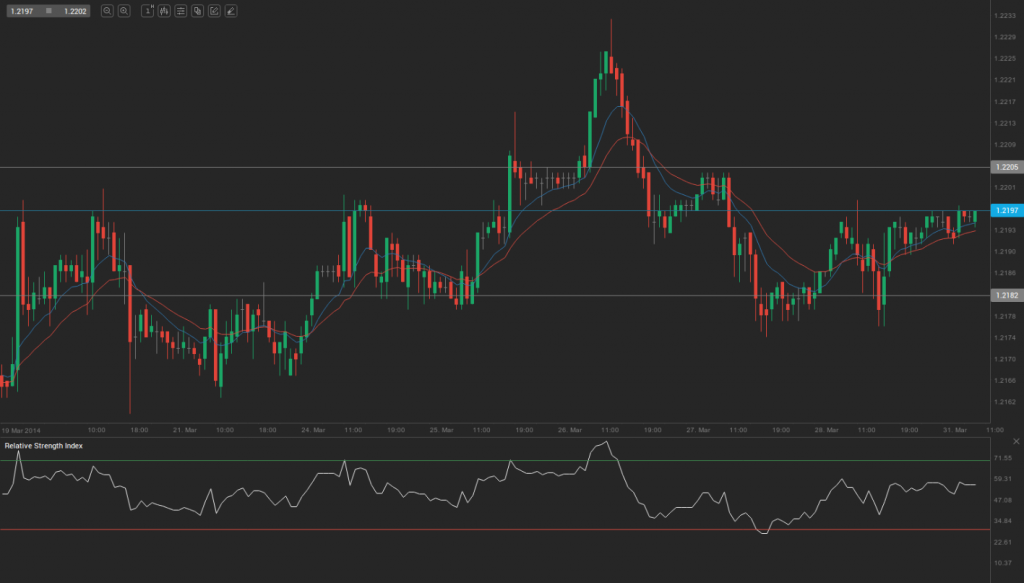Open the chart edit annotation icon
The image size is (1024, 583).
(213, 10)
